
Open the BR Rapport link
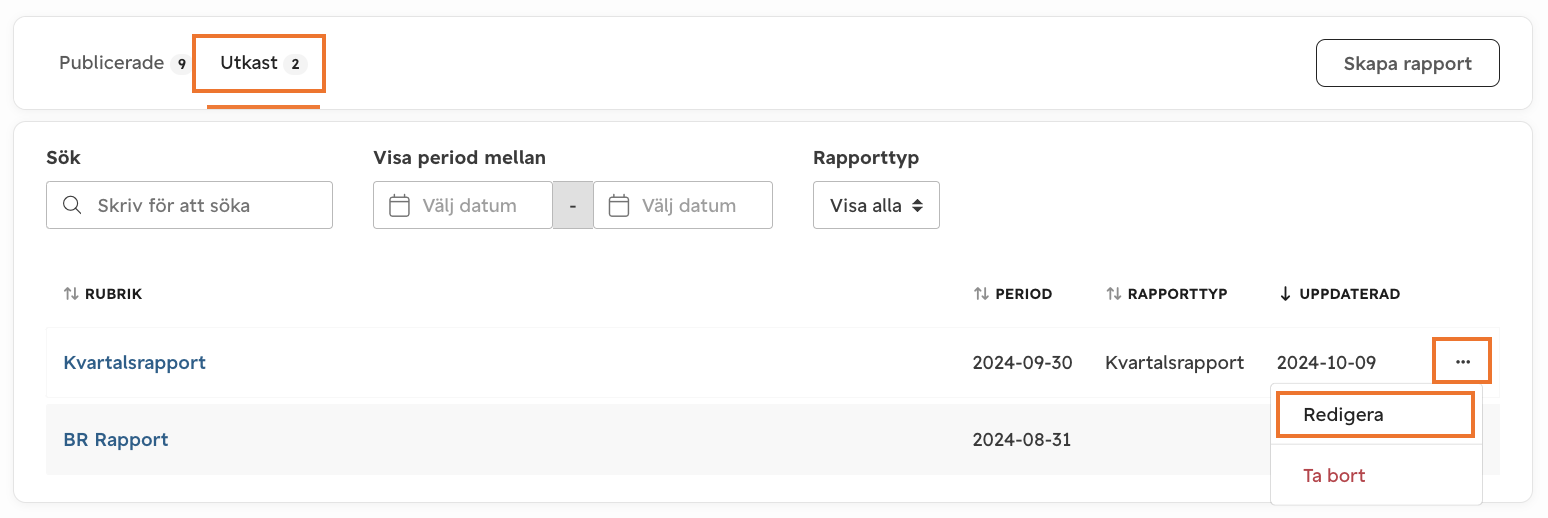pyautogui.click(x=116, y=439)
